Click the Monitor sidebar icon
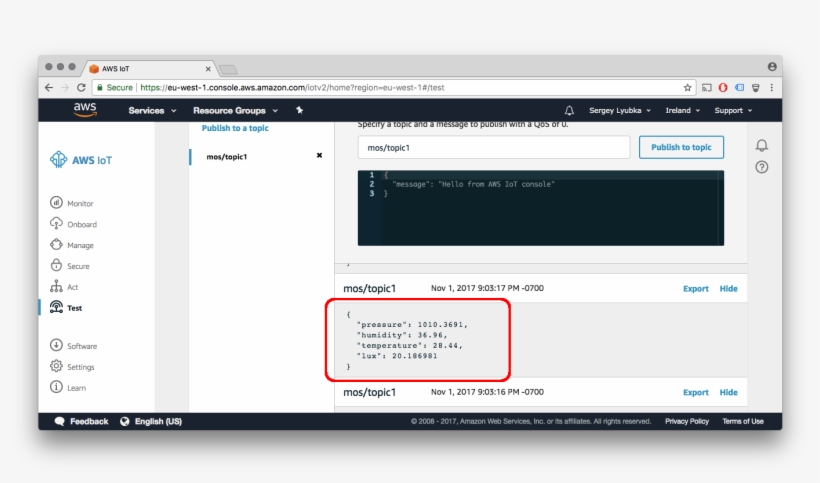The width and height of the screenshot is (820, 483). pyautogui.click(x=56, y=202)
